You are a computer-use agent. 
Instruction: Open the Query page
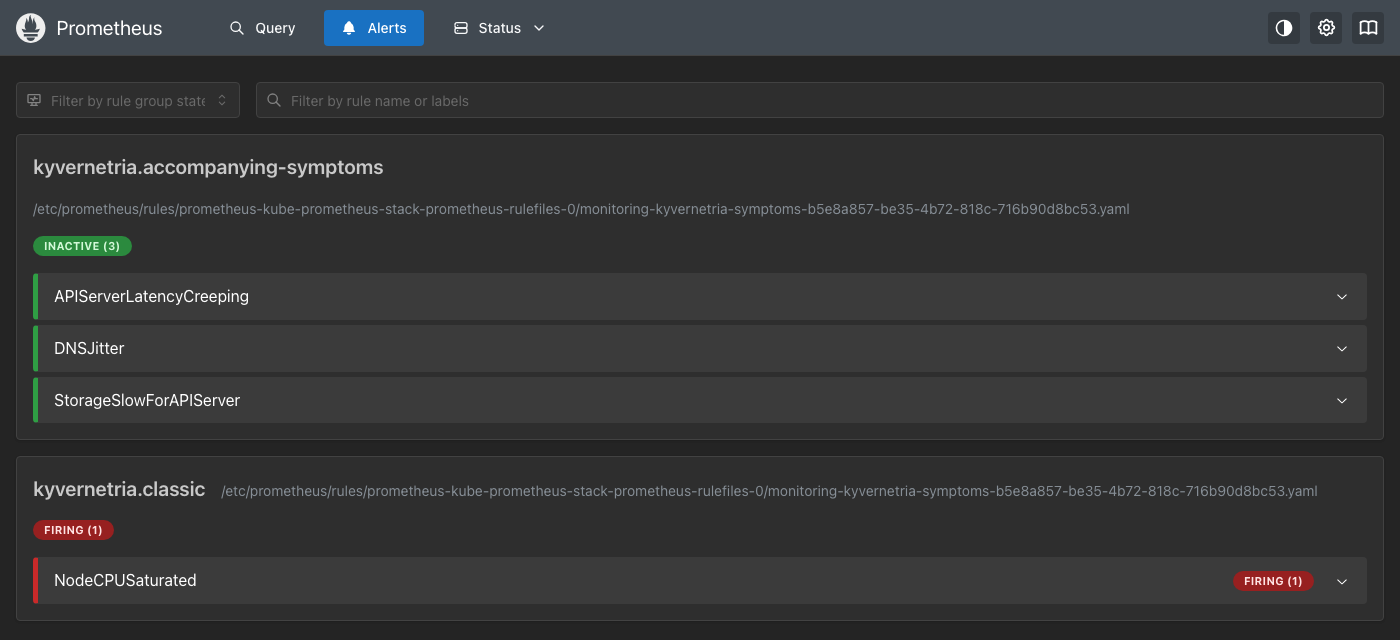[x=262, y=28]
